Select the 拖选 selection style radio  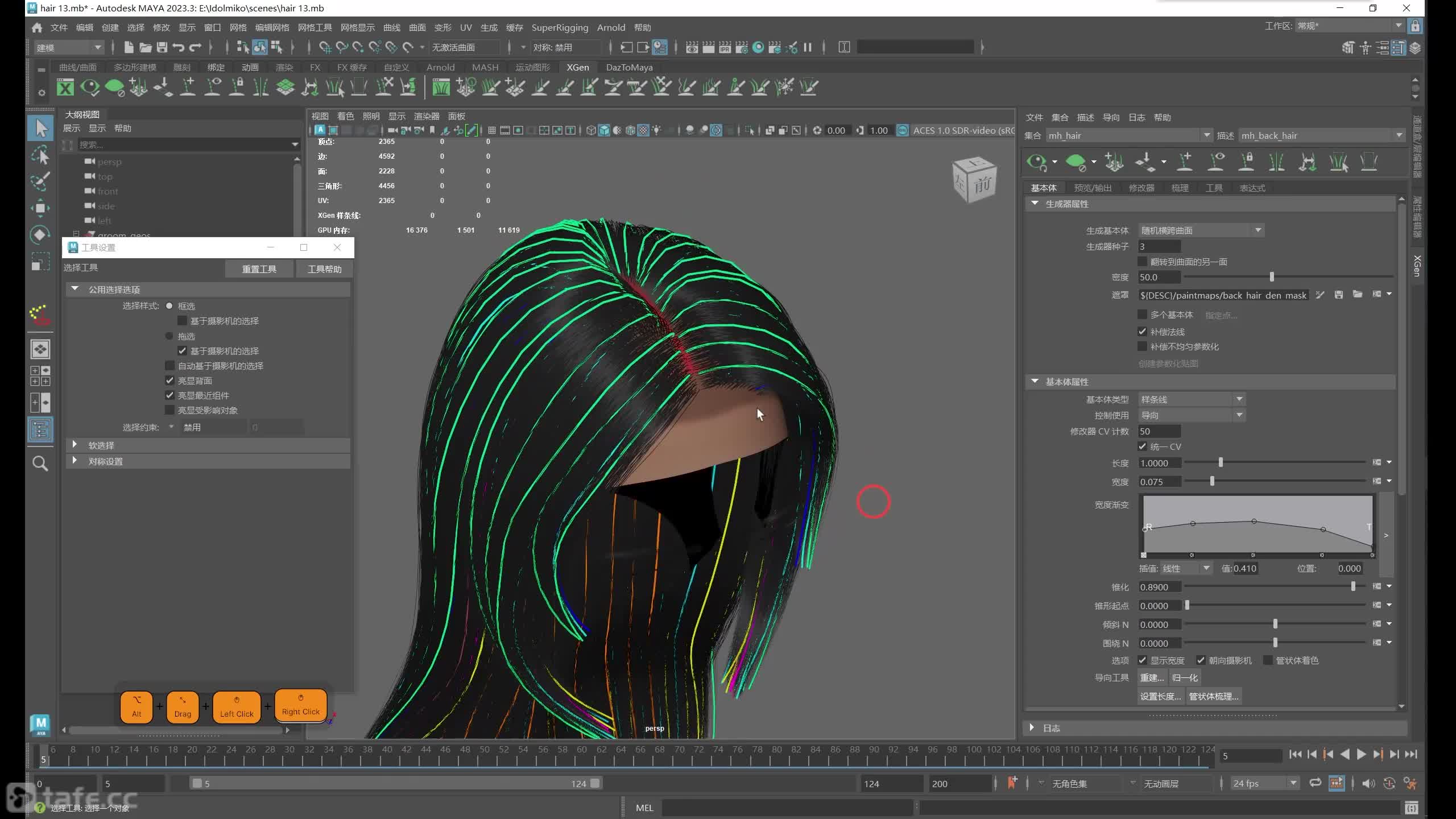pos(169,336)
